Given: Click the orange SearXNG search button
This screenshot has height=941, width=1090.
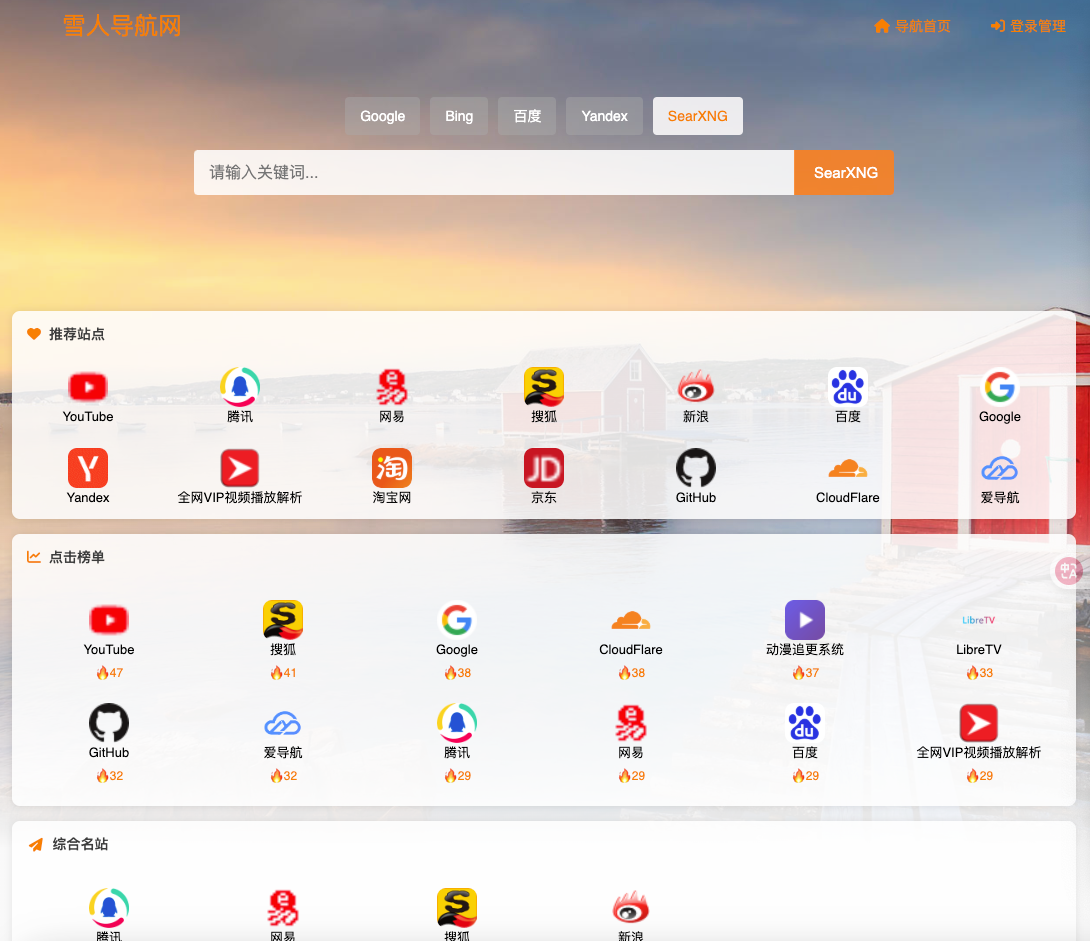Looking at the screenshot, I should pyautogui.click(x=844, y=172).
